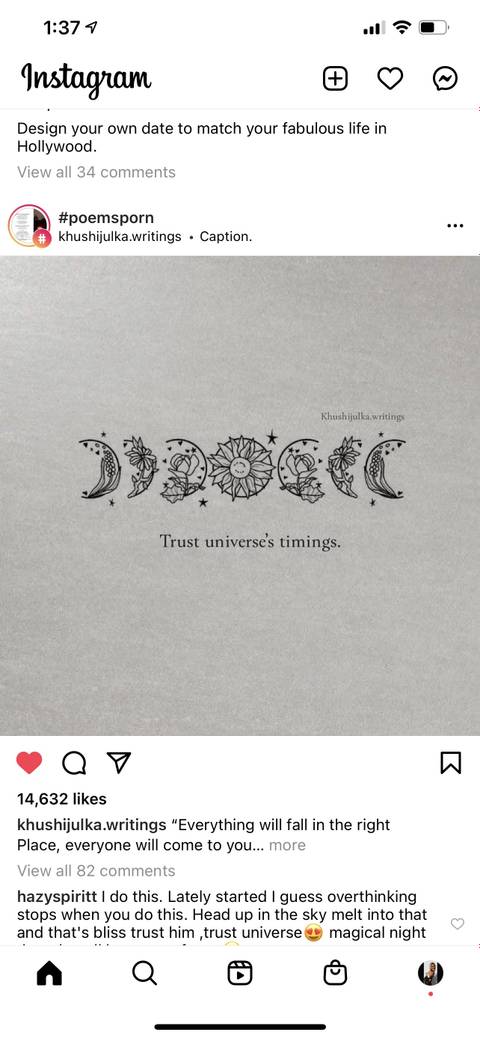Open your profile avatar tab
This screenshot has height=1039, width=480.
coord(430,973)
